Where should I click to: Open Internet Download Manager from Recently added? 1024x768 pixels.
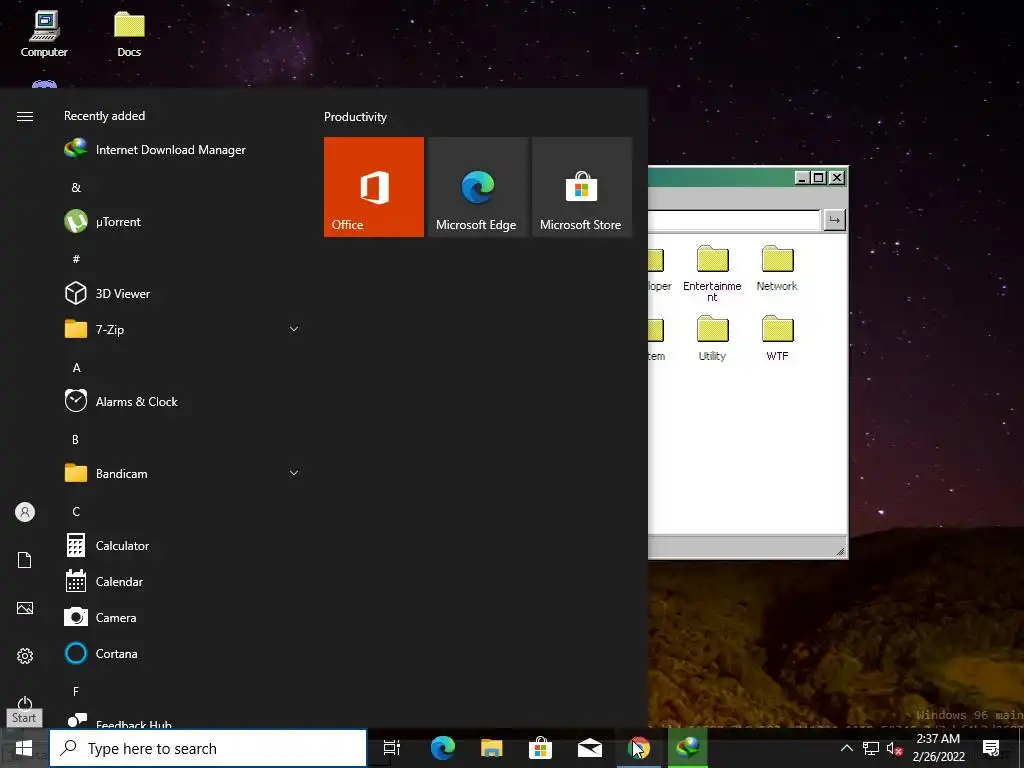[x=182, y=150]
